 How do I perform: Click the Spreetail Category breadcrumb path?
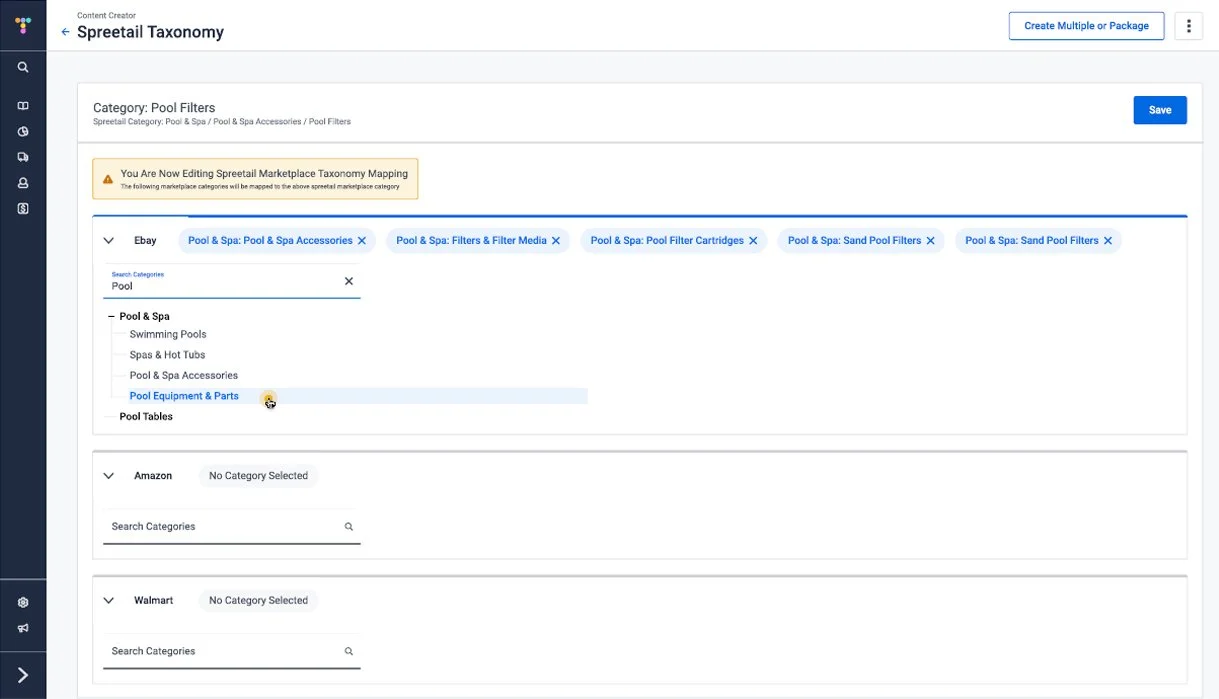[x=222, y=122]
